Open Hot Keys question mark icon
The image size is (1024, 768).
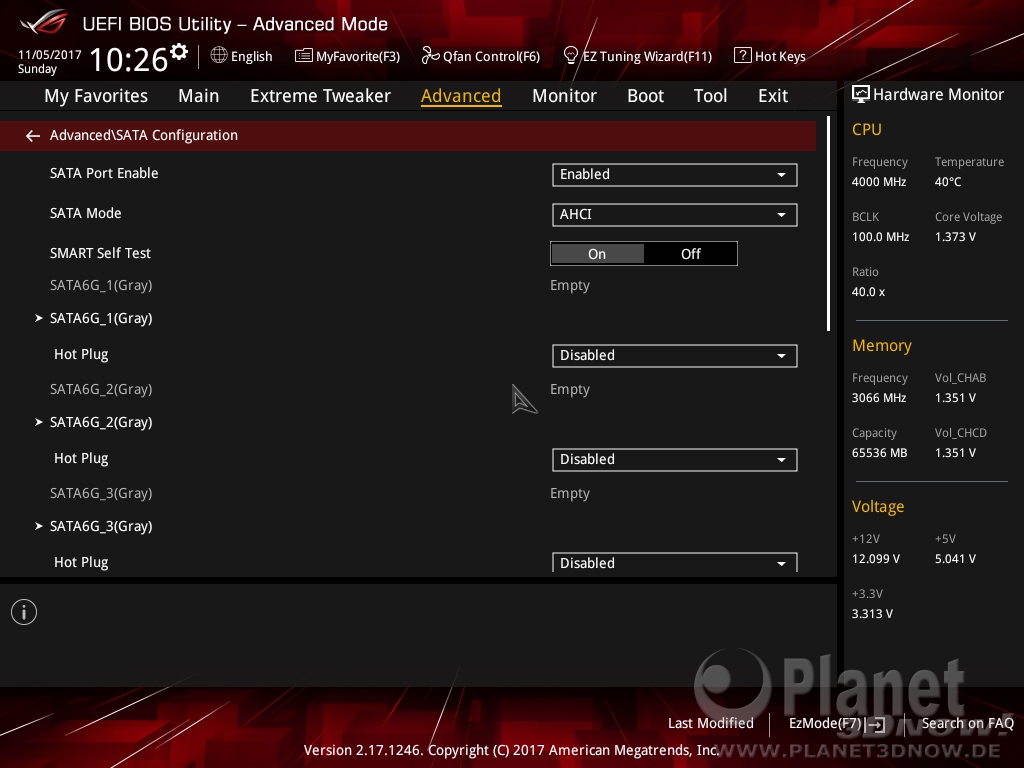click(743, 56)
